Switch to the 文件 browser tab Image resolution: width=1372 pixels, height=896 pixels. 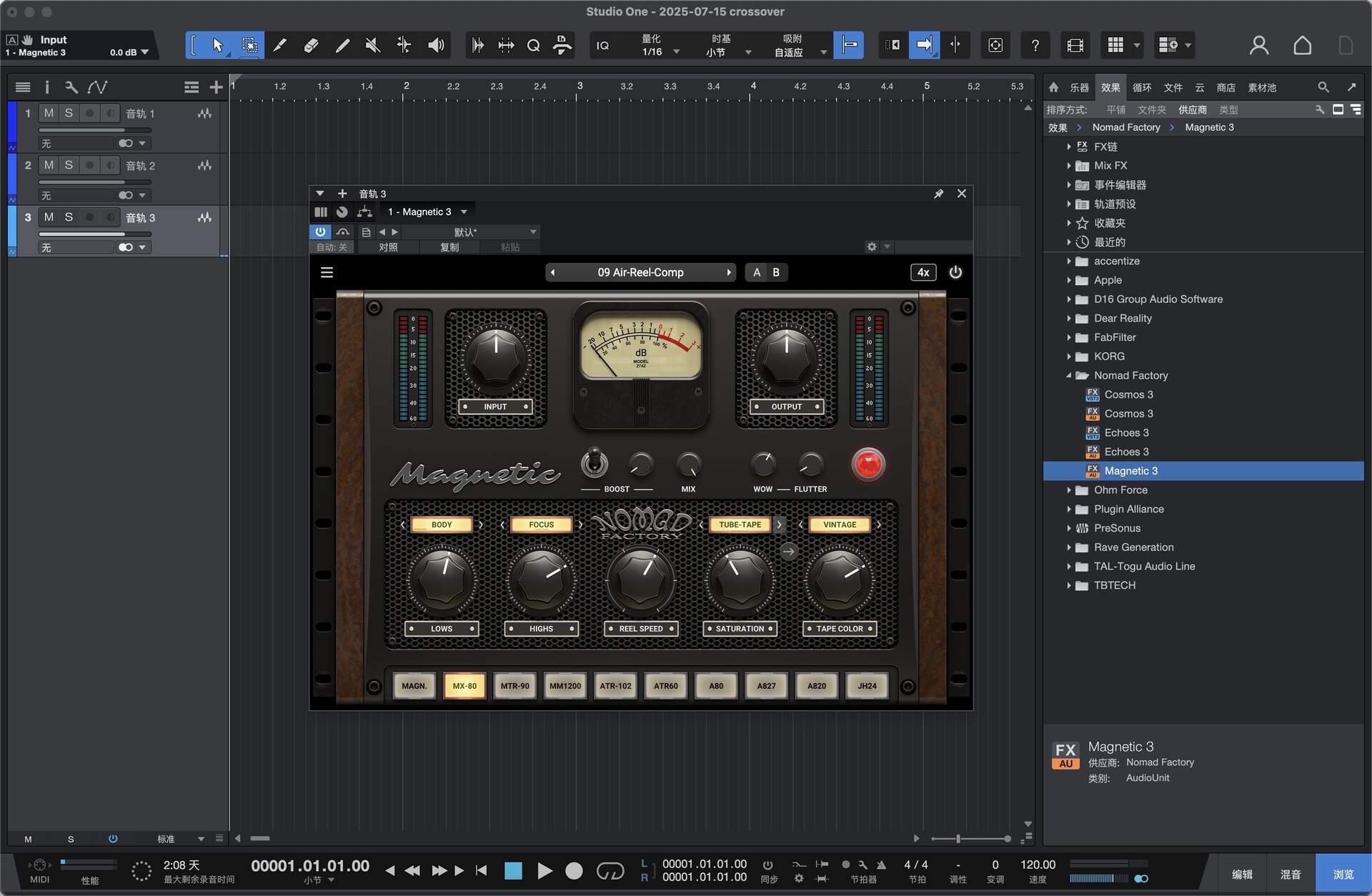(1173, 87)
